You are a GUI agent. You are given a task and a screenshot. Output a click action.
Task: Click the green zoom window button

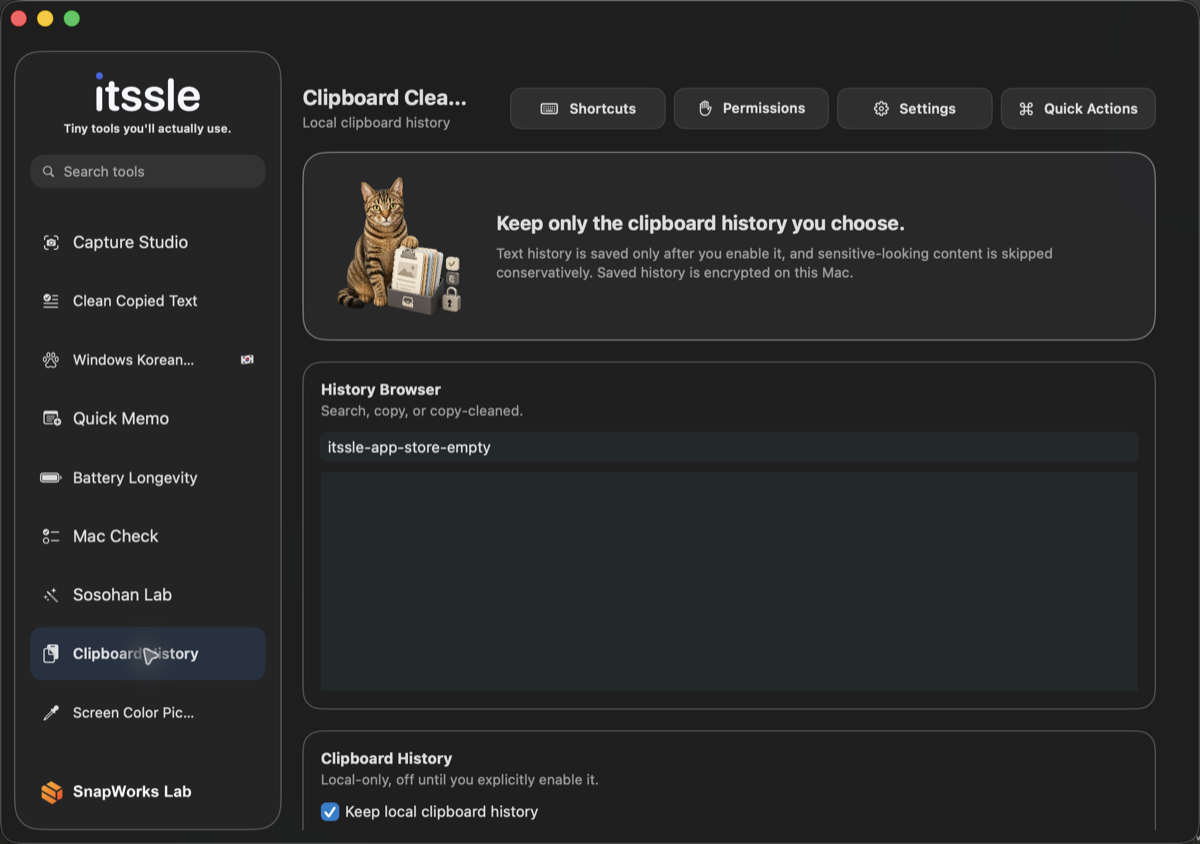72,19
